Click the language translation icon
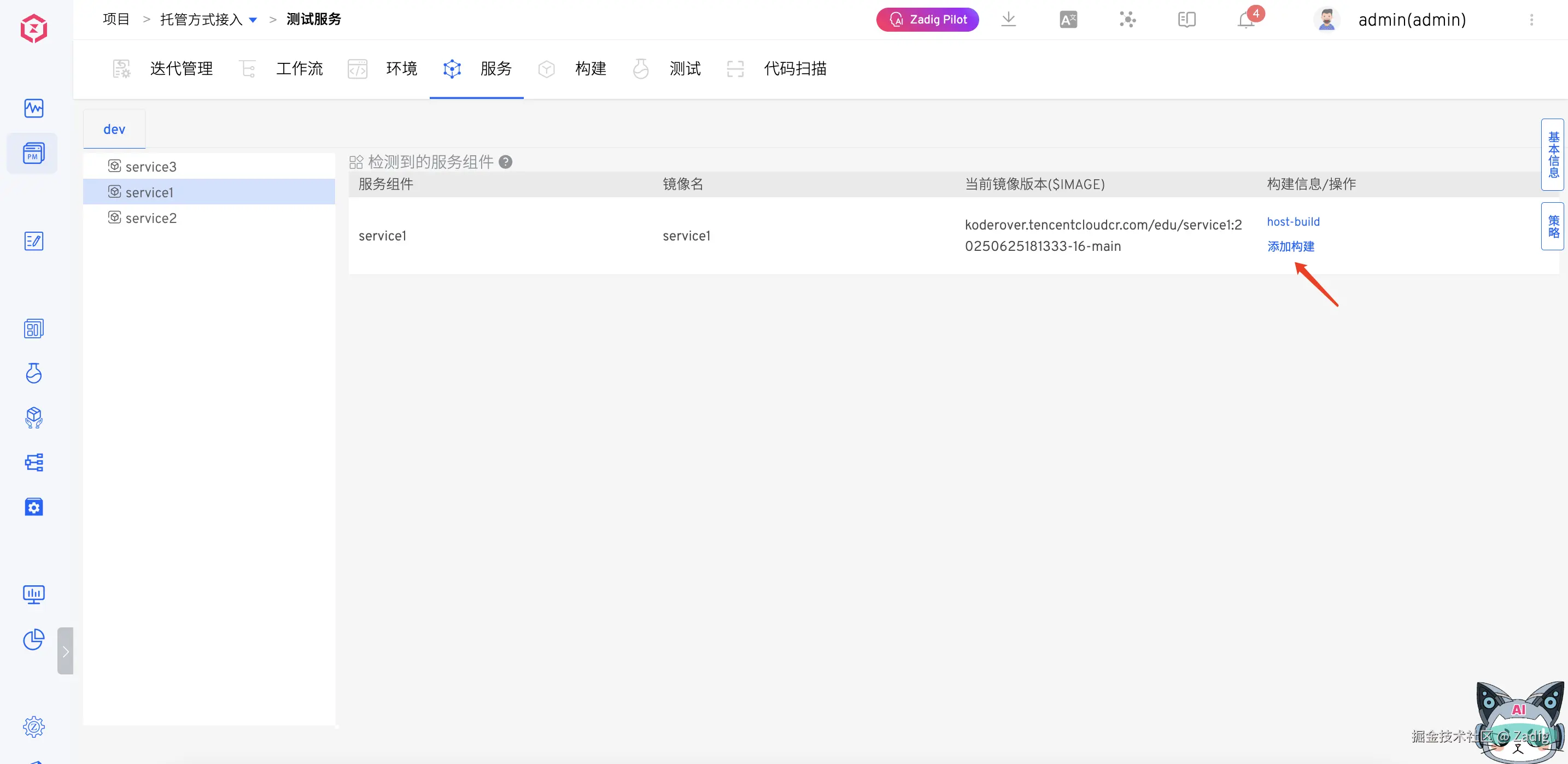The height and width of the screenshot is (764, 1568). tap(1068, 20)
